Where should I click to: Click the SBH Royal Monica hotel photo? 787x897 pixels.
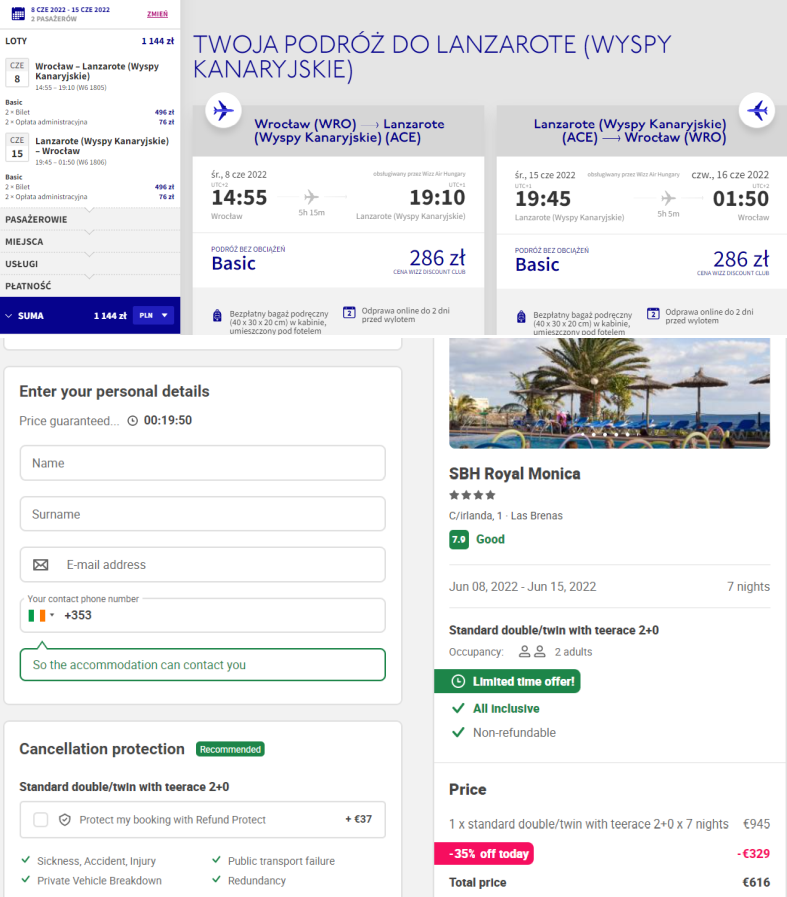(610, 393)
